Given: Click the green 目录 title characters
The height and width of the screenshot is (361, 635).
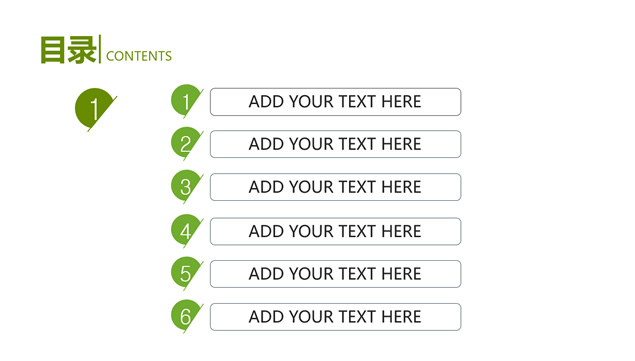Looking at the screenshot, I should (68, 50).
